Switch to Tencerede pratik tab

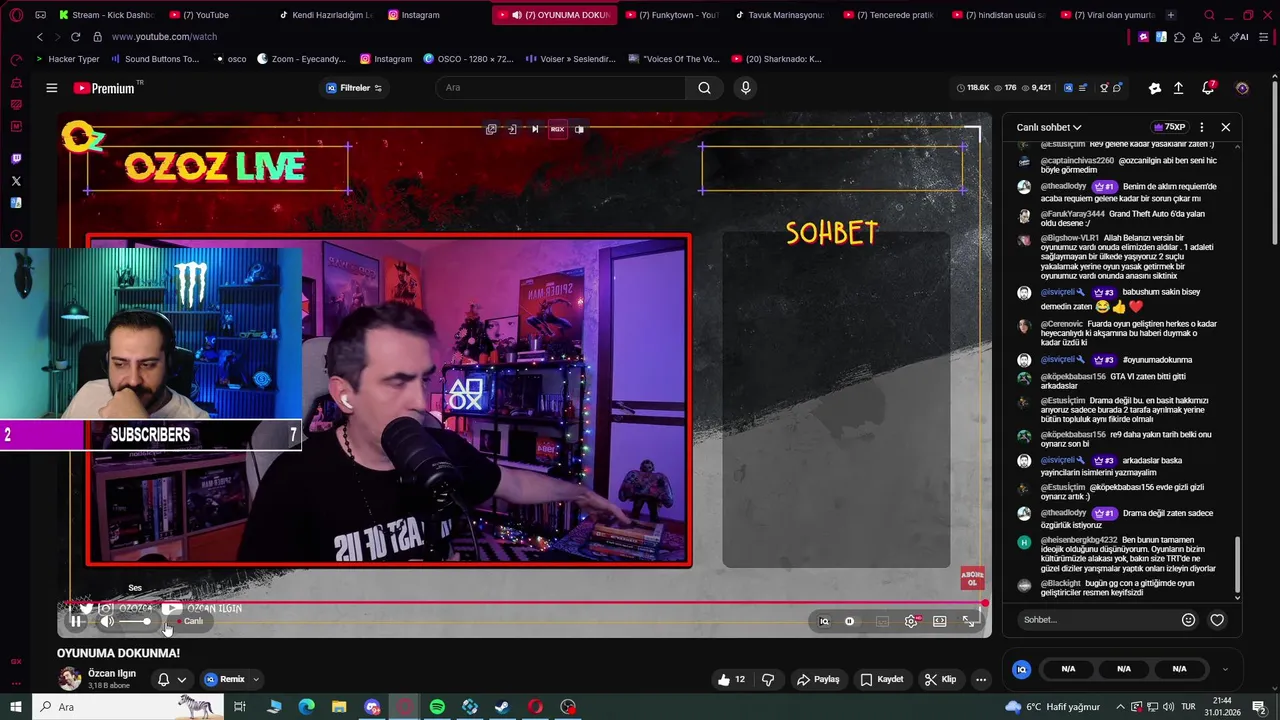point(889,15)
